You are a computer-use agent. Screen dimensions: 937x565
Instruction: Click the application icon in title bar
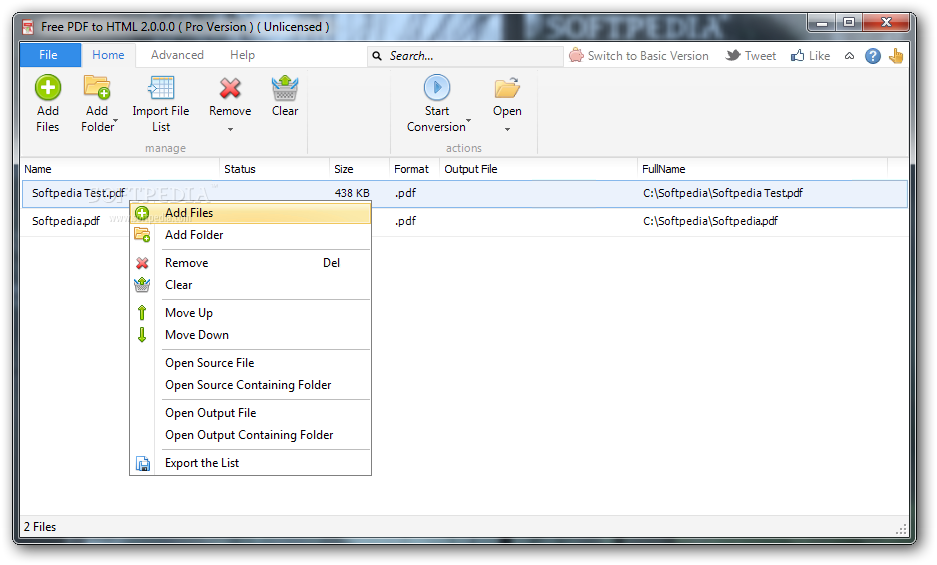27,27
